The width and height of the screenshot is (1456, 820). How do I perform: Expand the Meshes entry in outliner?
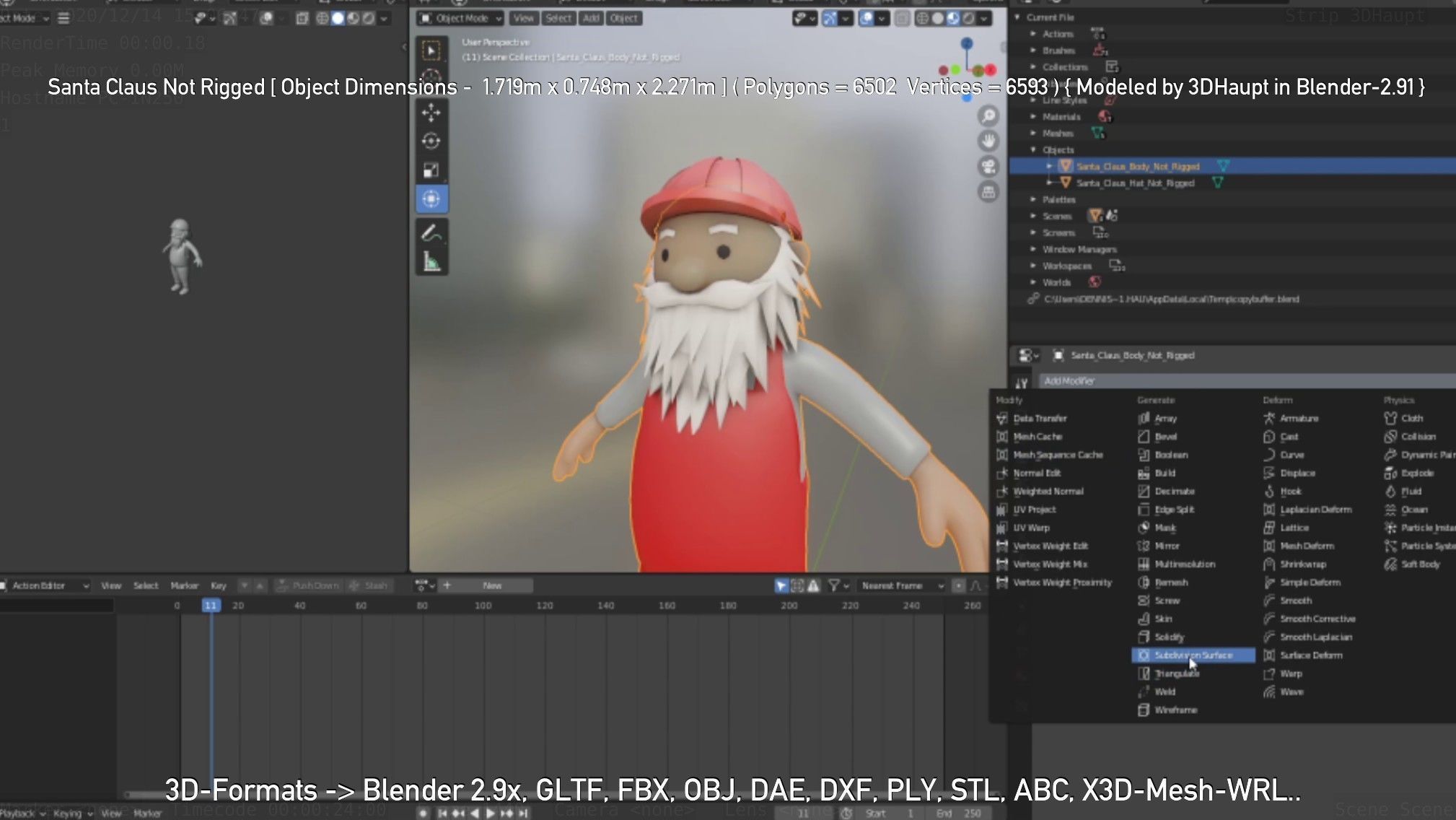click(1033, 134)
